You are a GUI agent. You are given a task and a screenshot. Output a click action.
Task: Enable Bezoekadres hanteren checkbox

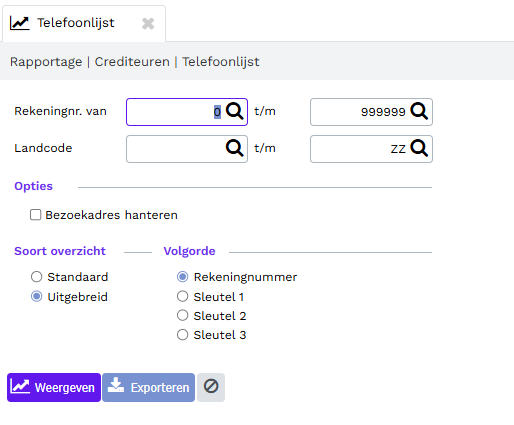(36, 215)
